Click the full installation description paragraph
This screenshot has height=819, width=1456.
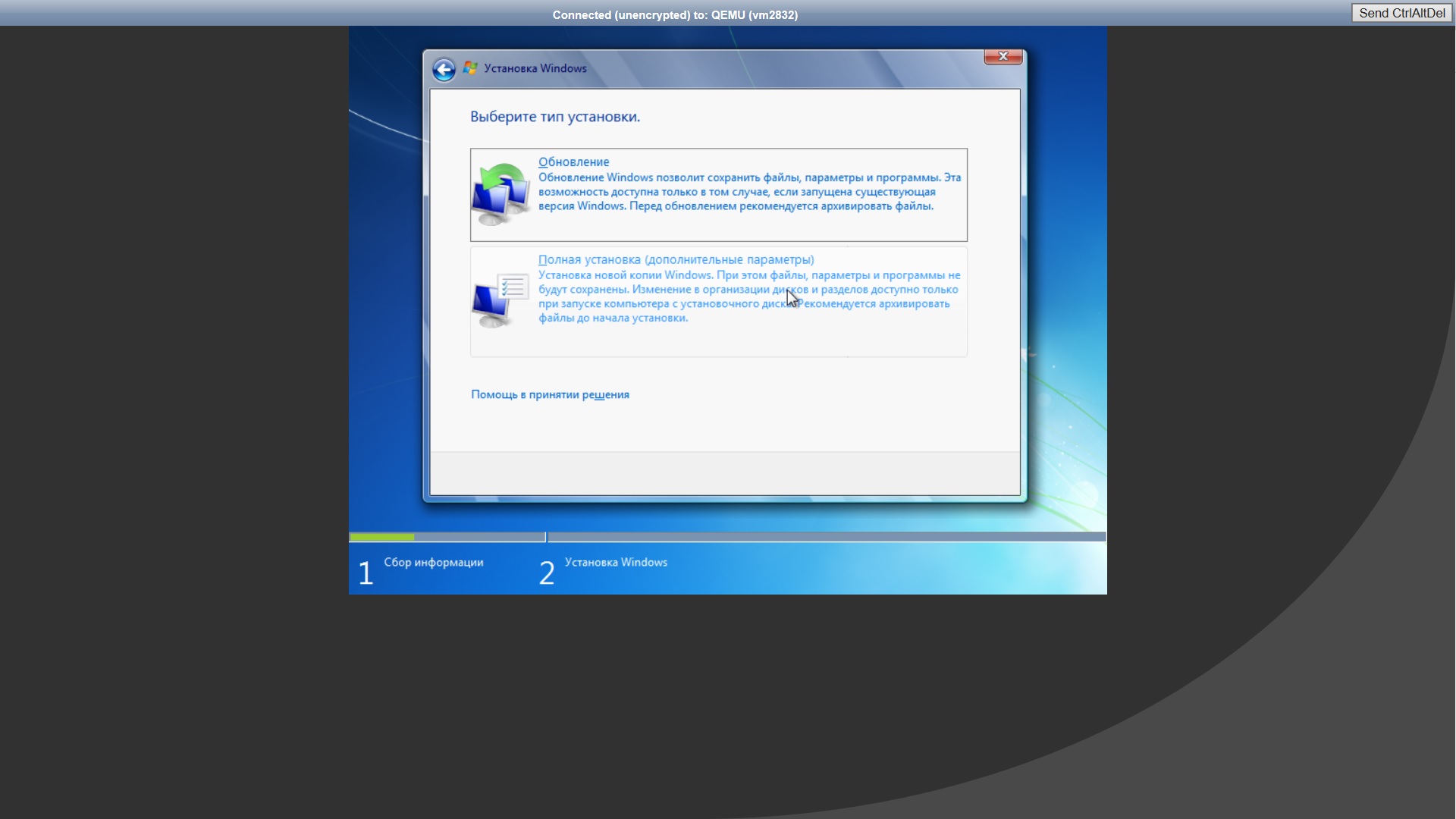tap(749, 297)
